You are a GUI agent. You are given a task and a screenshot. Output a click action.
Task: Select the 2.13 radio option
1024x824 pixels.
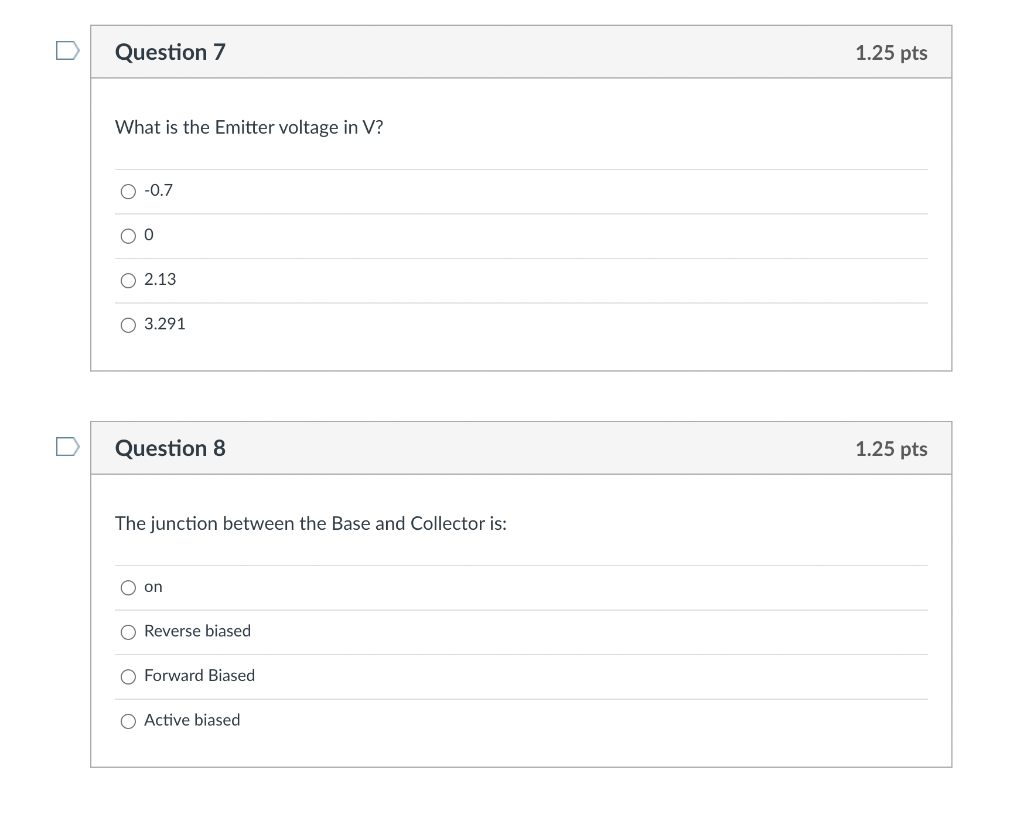(128, 280)
